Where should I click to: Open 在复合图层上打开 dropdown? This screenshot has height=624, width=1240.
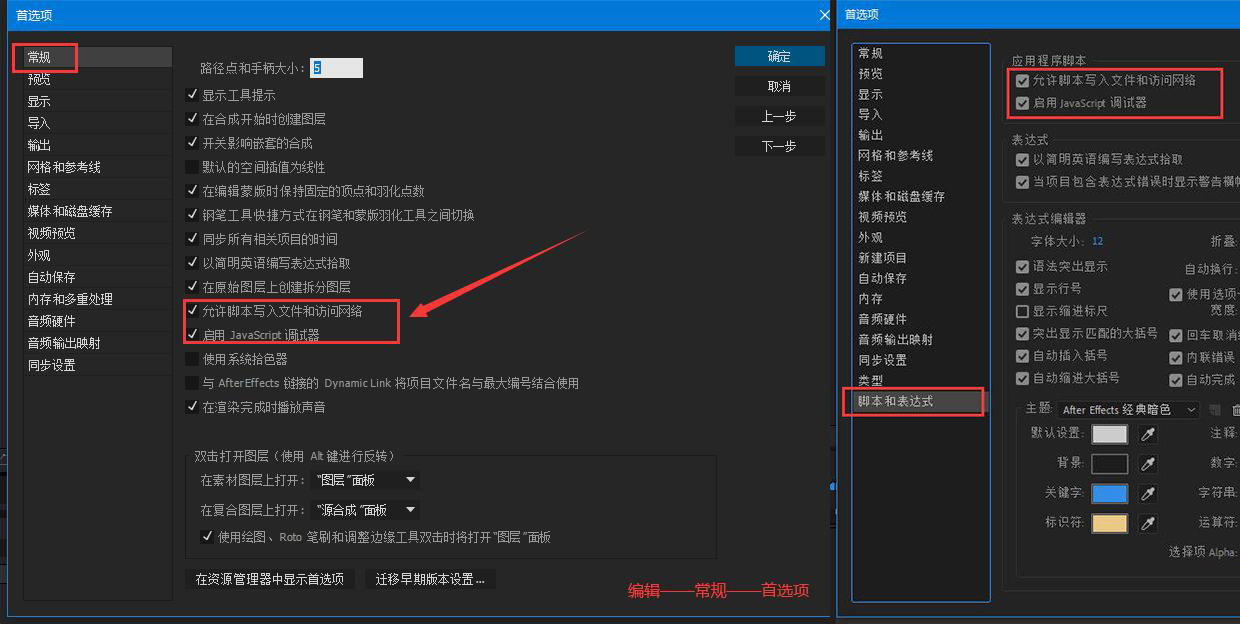pyautogui.click(x=365, y=510)
